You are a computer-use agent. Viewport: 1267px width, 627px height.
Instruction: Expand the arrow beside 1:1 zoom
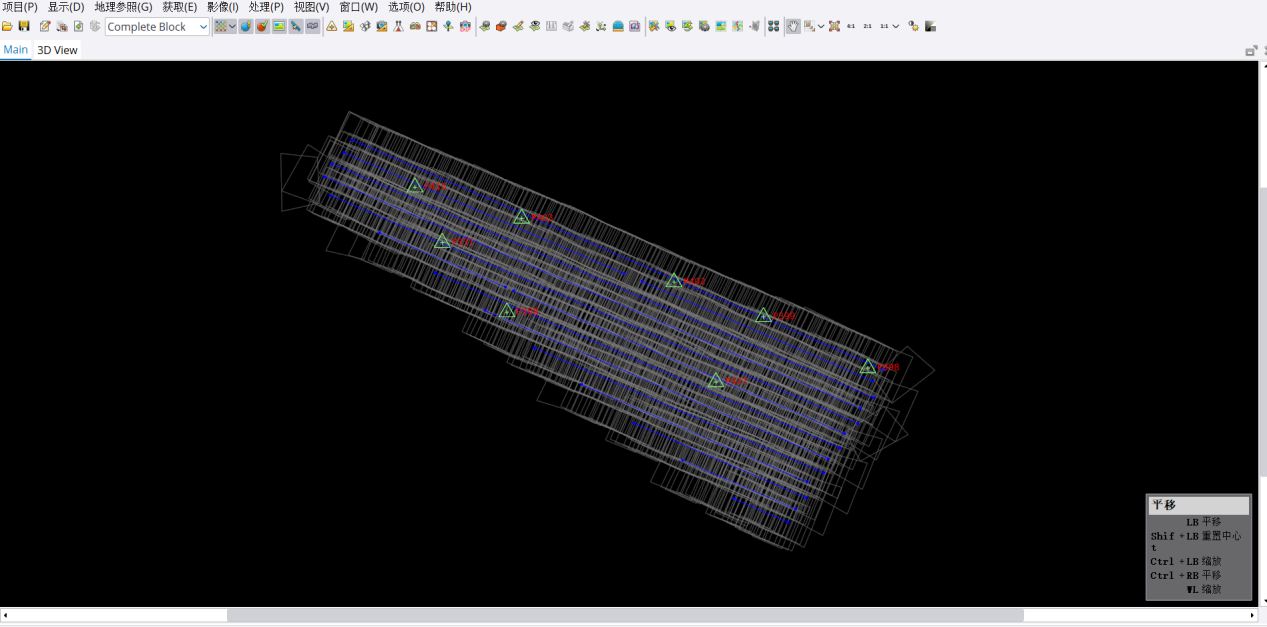[896, 27]
